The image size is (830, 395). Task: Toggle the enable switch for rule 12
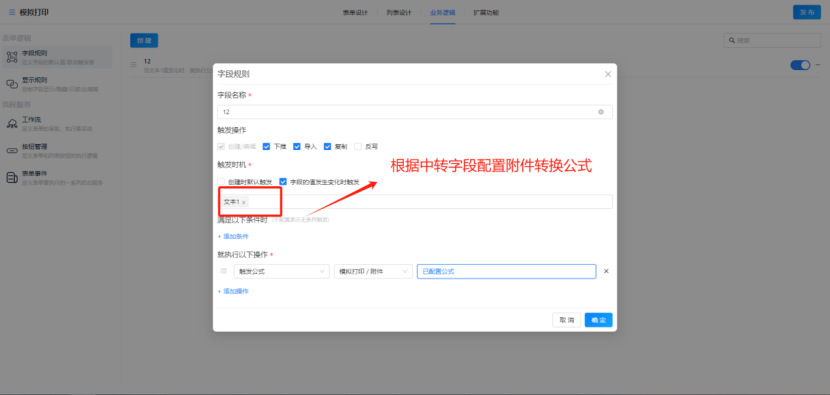tap(800, 65)
